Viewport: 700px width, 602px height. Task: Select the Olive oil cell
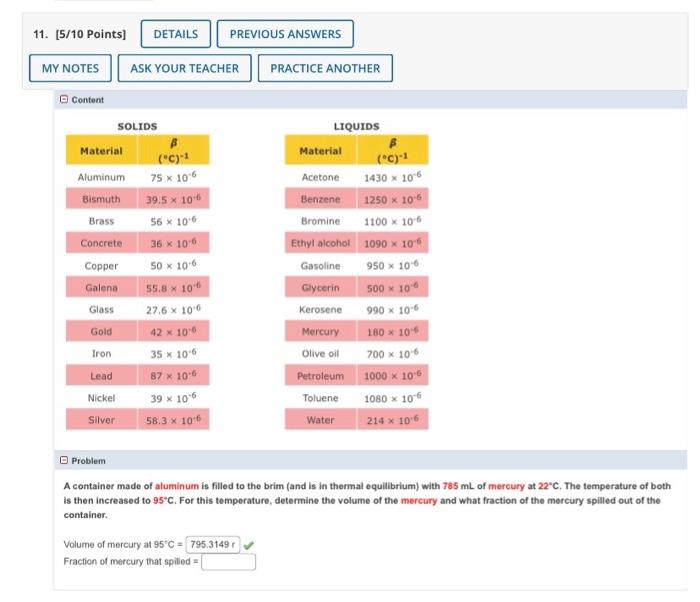(321, 354)
